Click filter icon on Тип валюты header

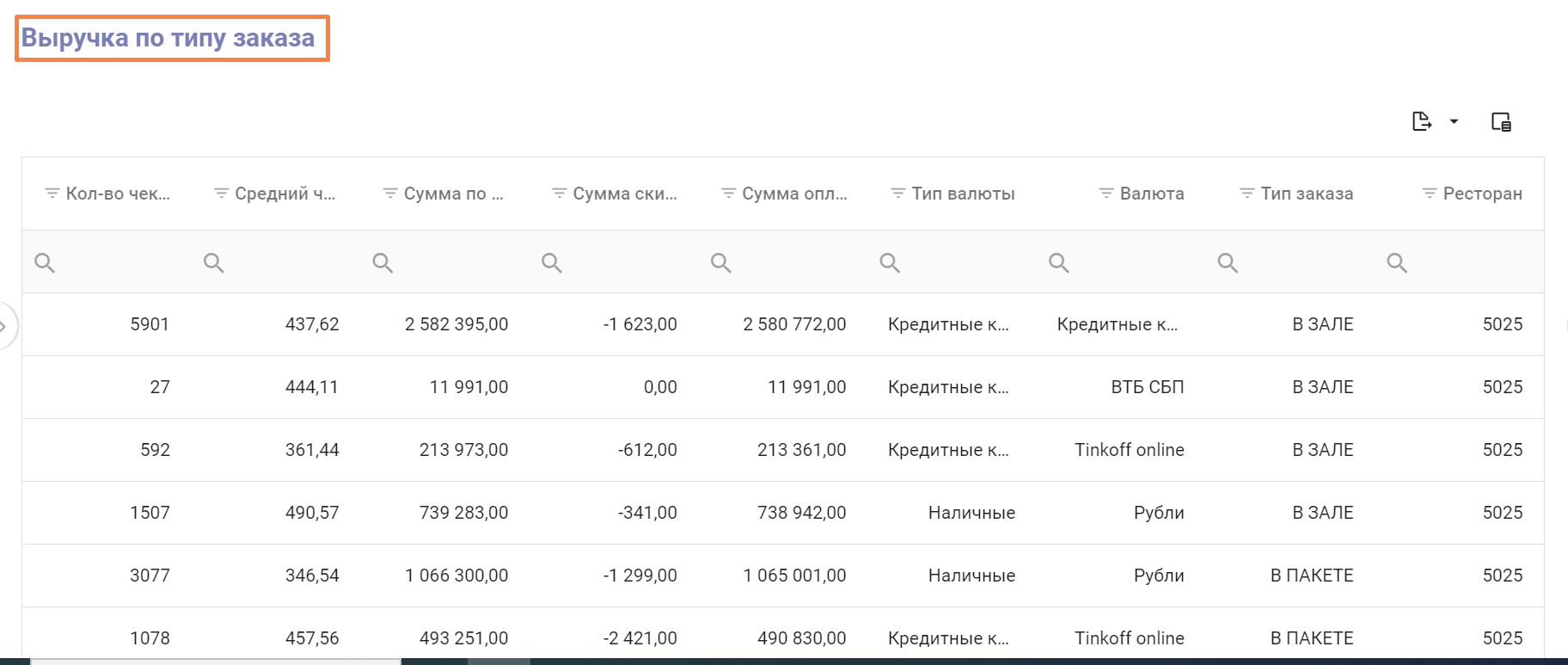coord(897,194)
